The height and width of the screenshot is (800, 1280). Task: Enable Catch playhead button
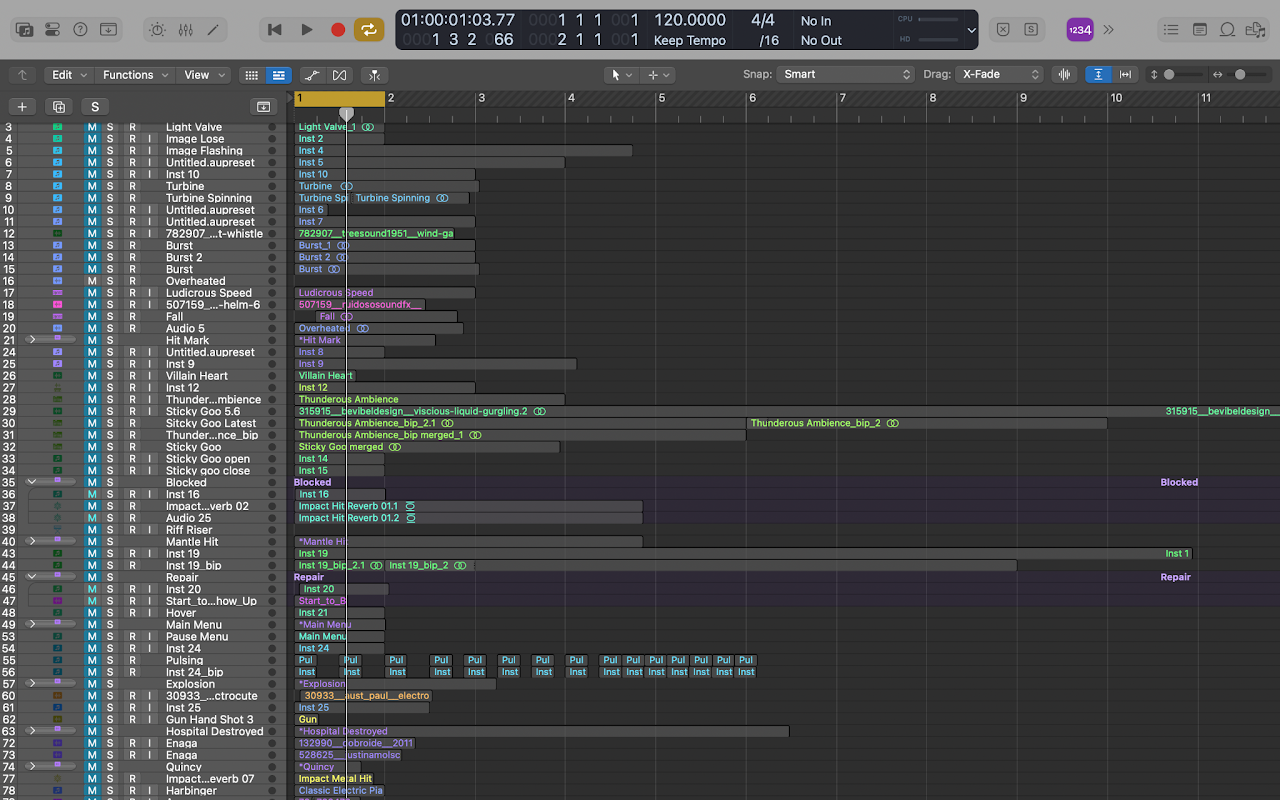click(x=375, y=75)
